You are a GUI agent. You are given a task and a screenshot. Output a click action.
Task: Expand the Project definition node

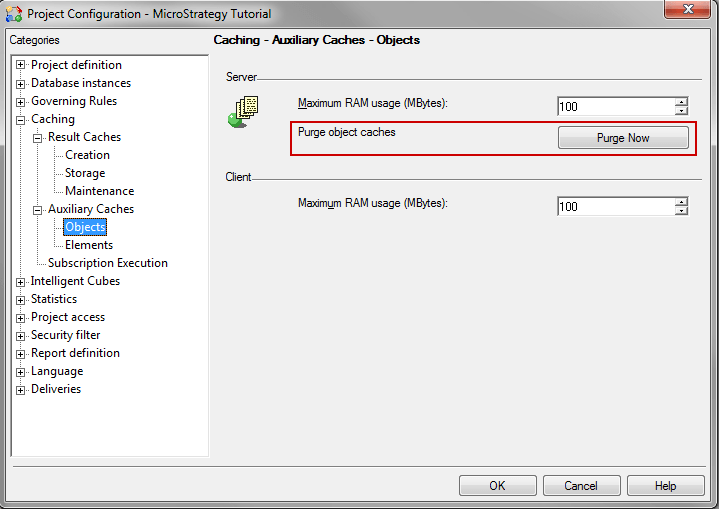click(20, 65)
